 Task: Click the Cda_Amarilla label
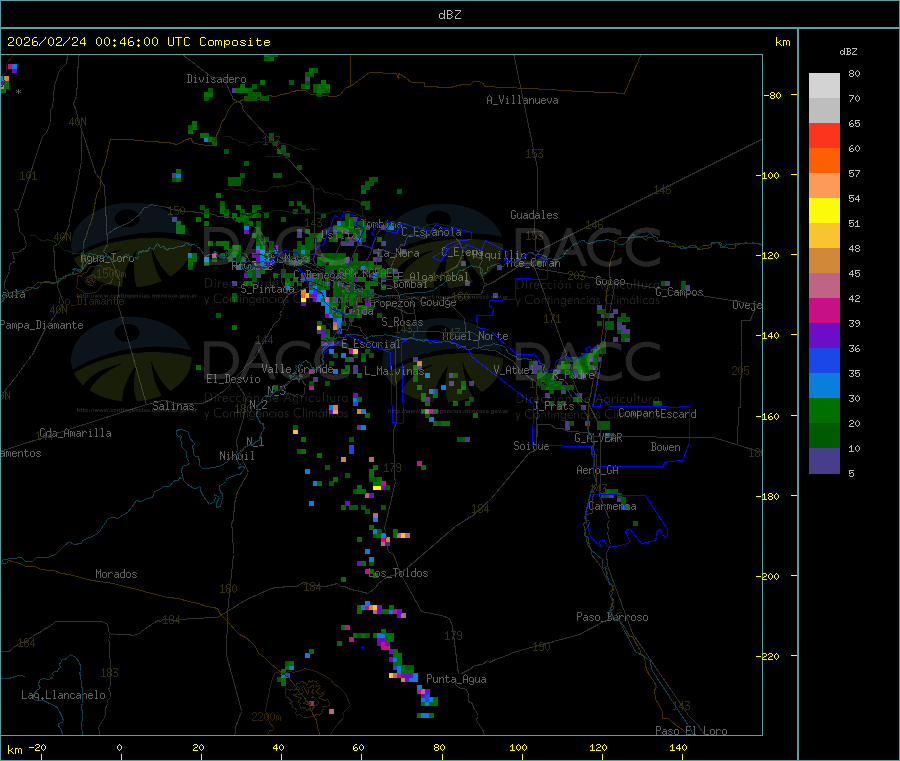pos(75,433)
